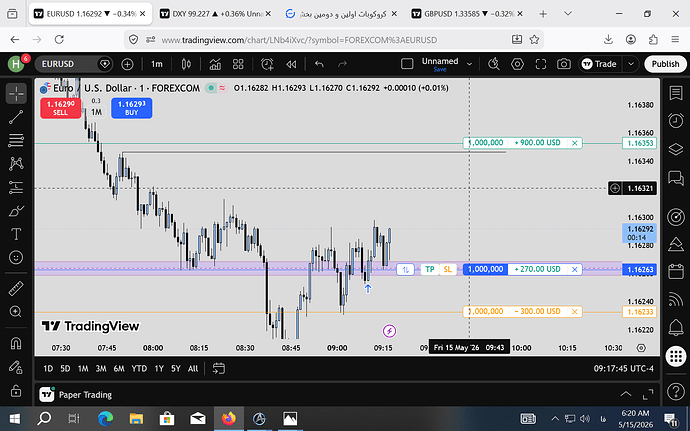
Task: Click the blue BUY 1.16293 button
Action: click(132, 108)
